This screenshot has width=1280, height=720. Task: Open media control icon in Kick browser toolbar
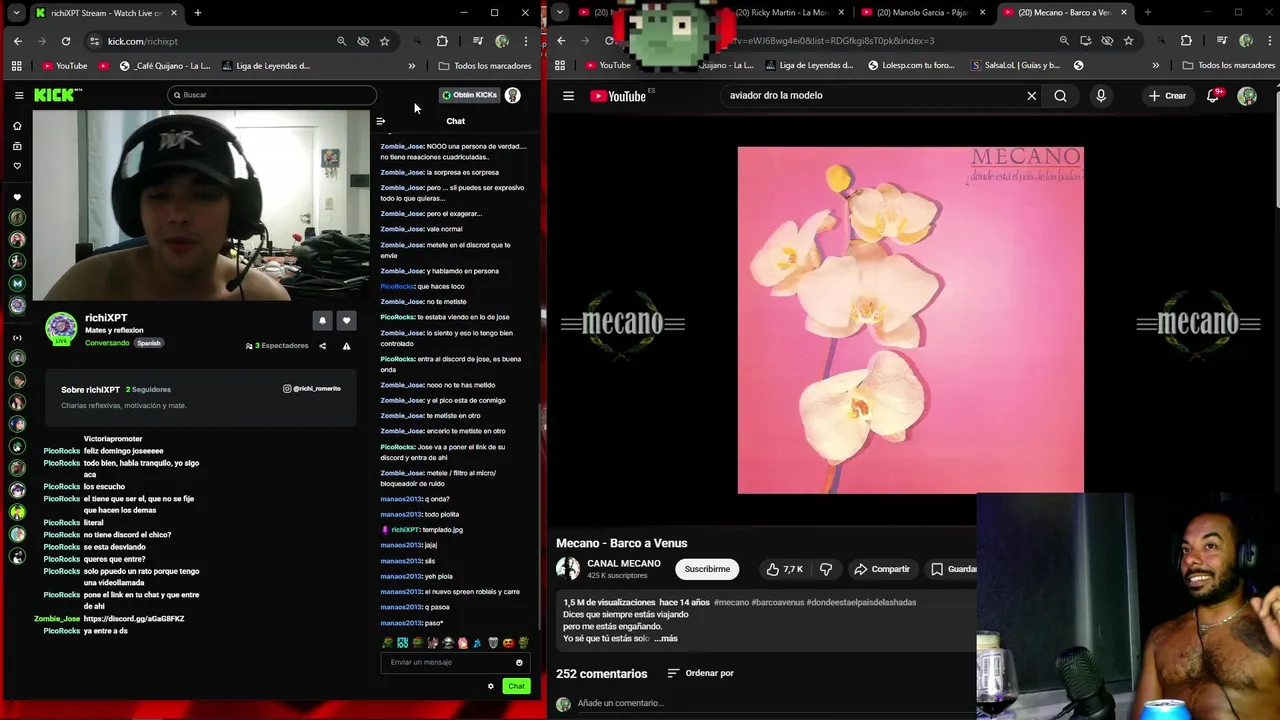pyautogui.click(x=478, y=41)
